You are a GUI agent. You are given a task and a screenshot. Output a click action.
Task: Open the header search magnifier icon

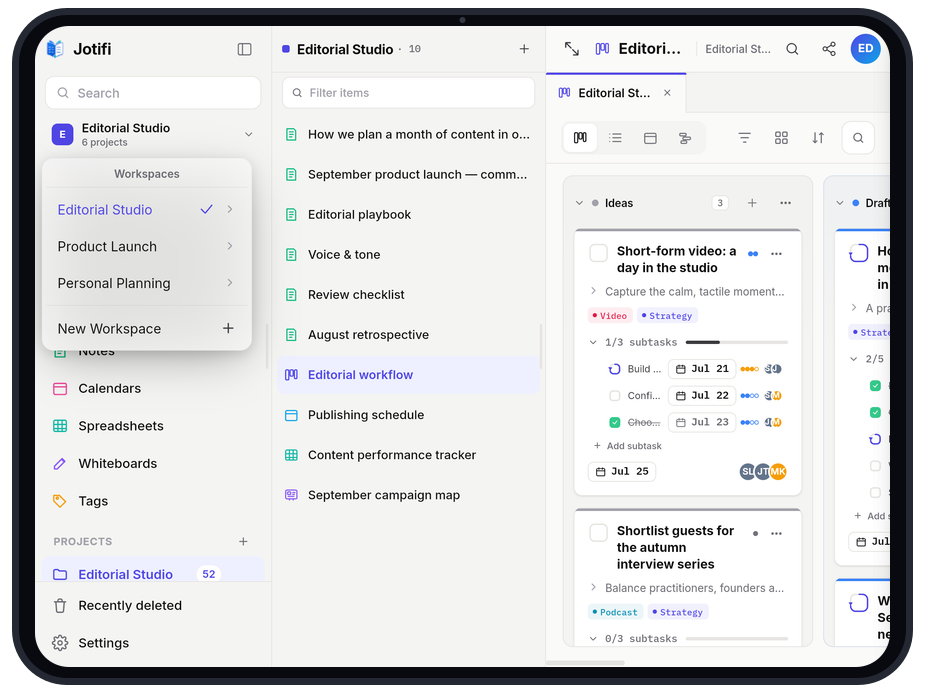pos(792,49)
